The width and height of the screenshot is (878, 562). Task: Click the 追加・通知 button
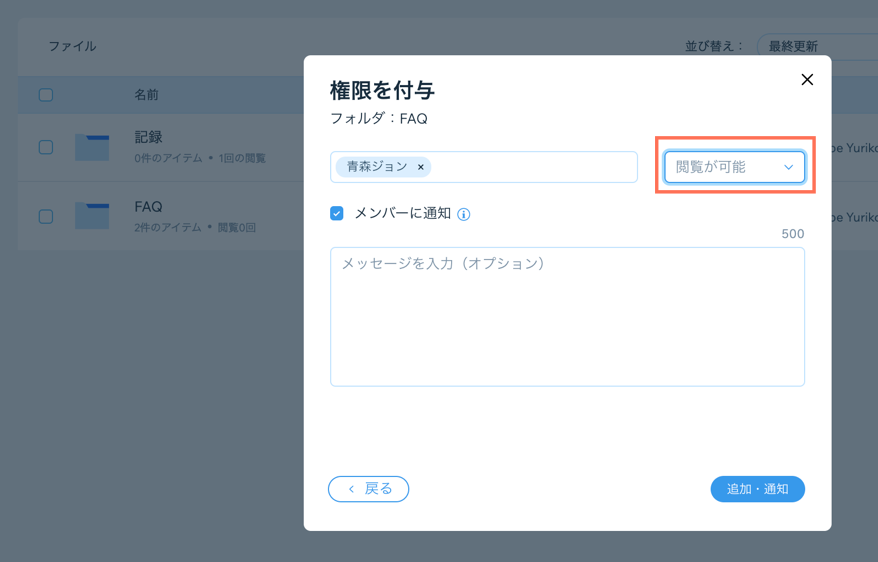[x=758, y=489]
